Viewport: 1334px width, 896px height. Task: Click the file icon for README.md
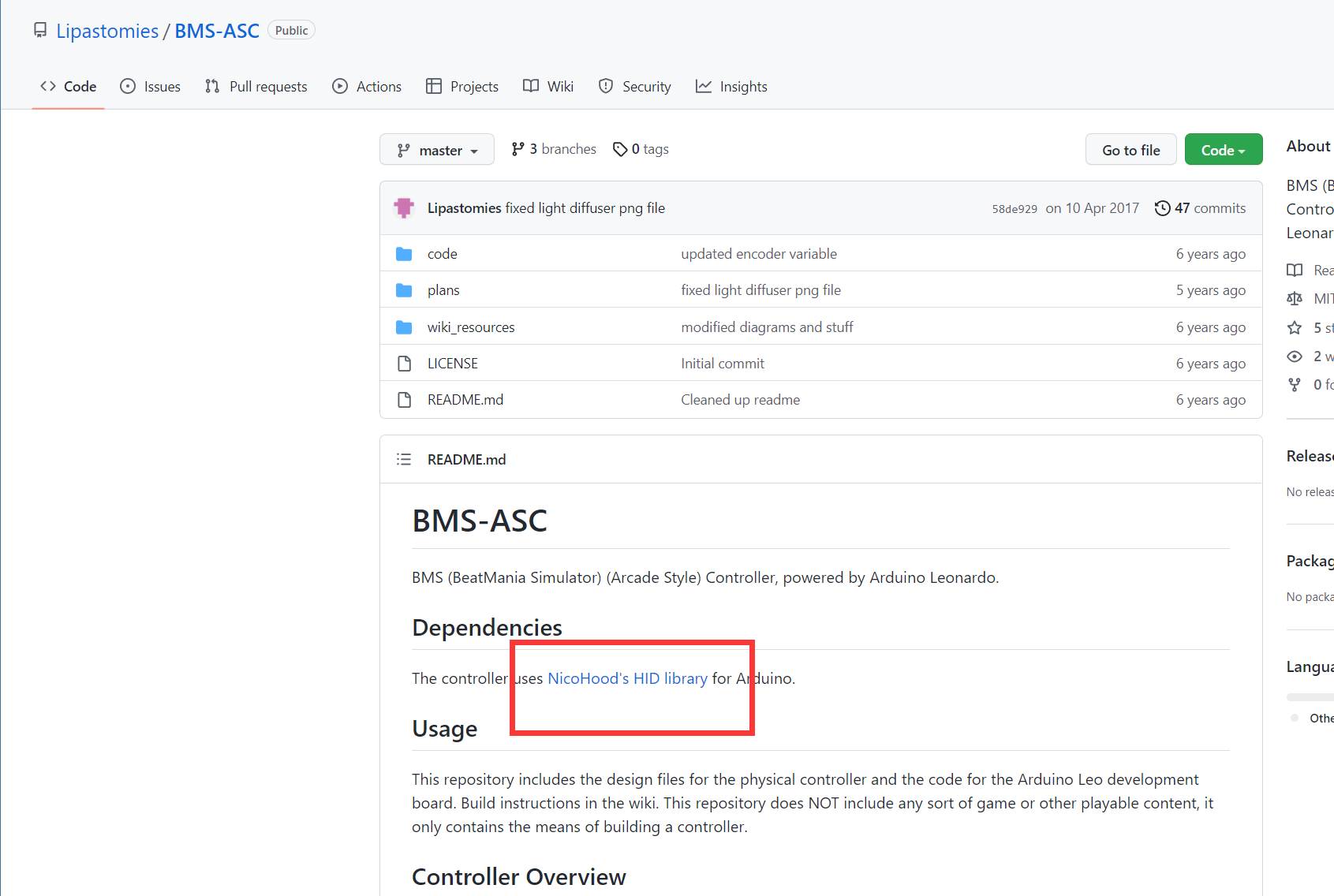[x=405, y=400]
